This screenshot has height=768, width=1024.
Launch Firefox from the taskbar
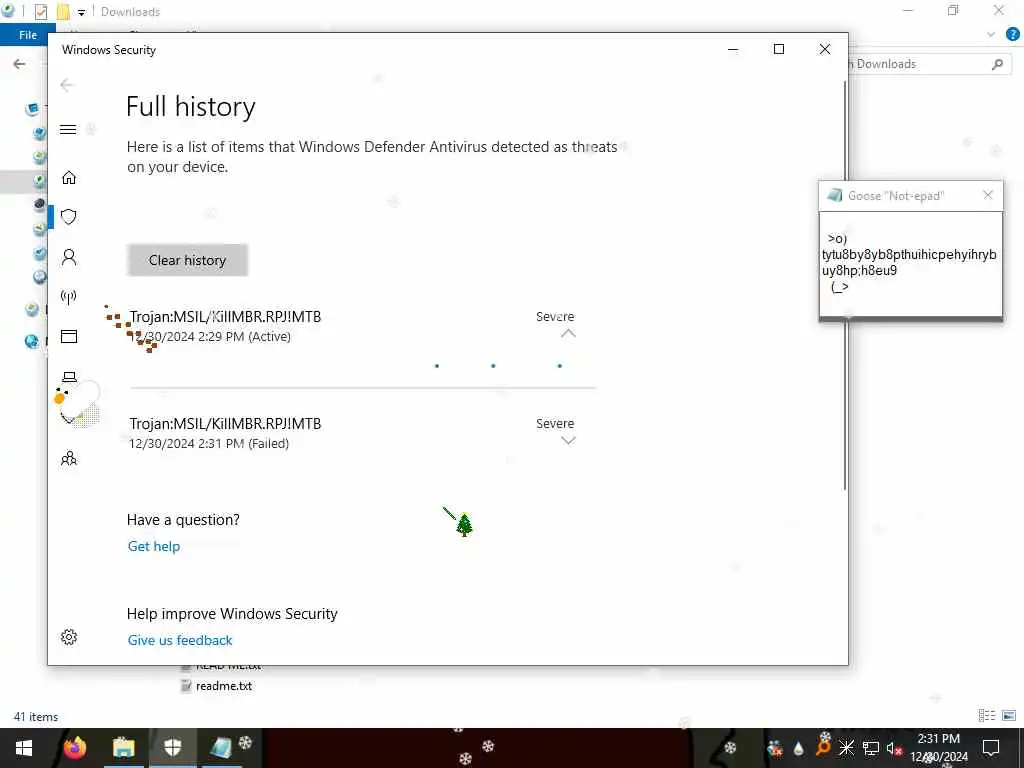pos(75,748)
